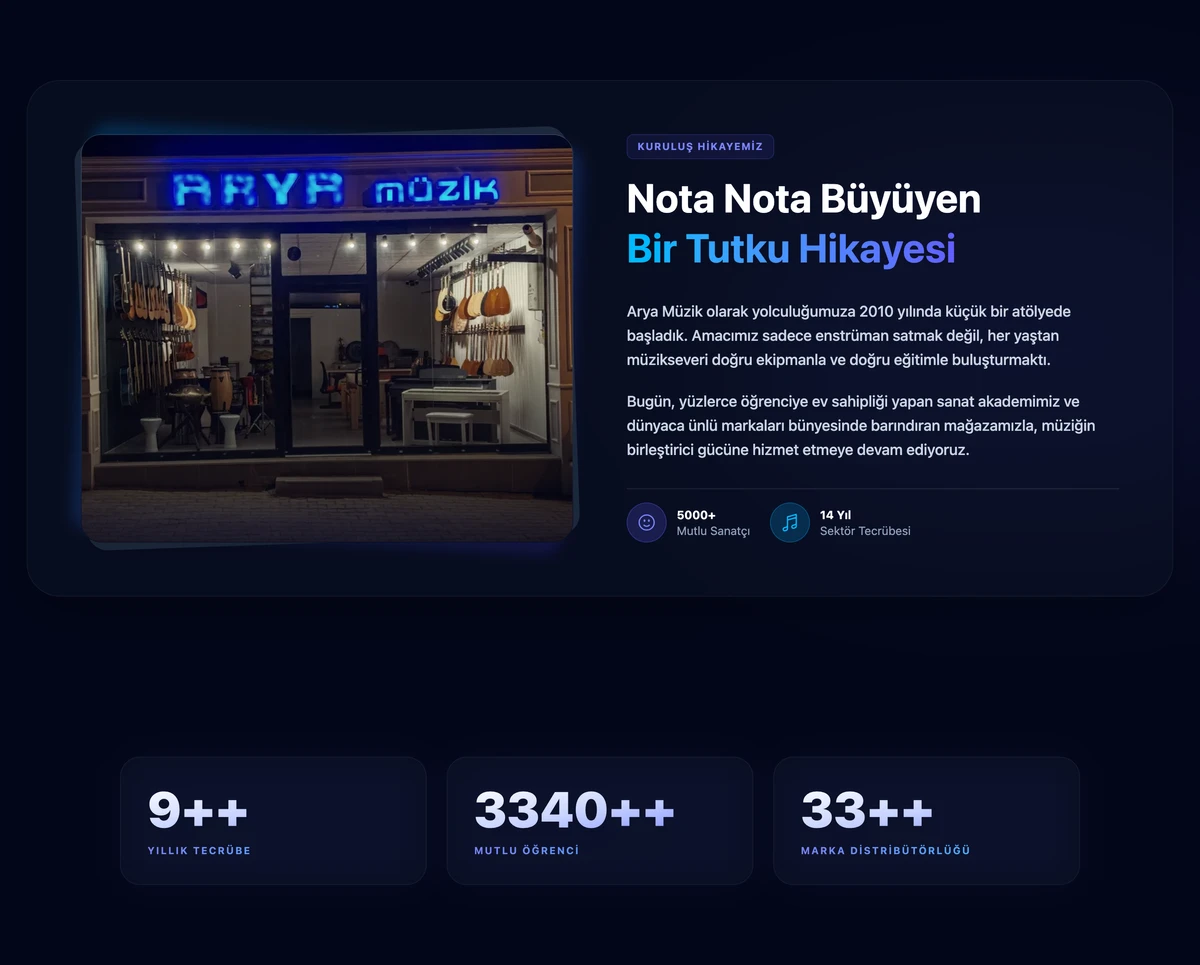Click the 'Sektör Tecrübesi' label
Image resolution: width=1200 pixels, height=965 pixels.
[x=865, y=531]
